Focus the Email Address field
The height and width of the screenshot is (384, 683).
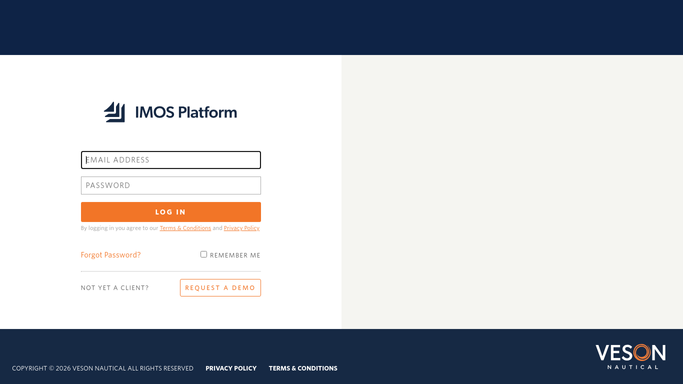pyautogui.click(x=171, y=160)
